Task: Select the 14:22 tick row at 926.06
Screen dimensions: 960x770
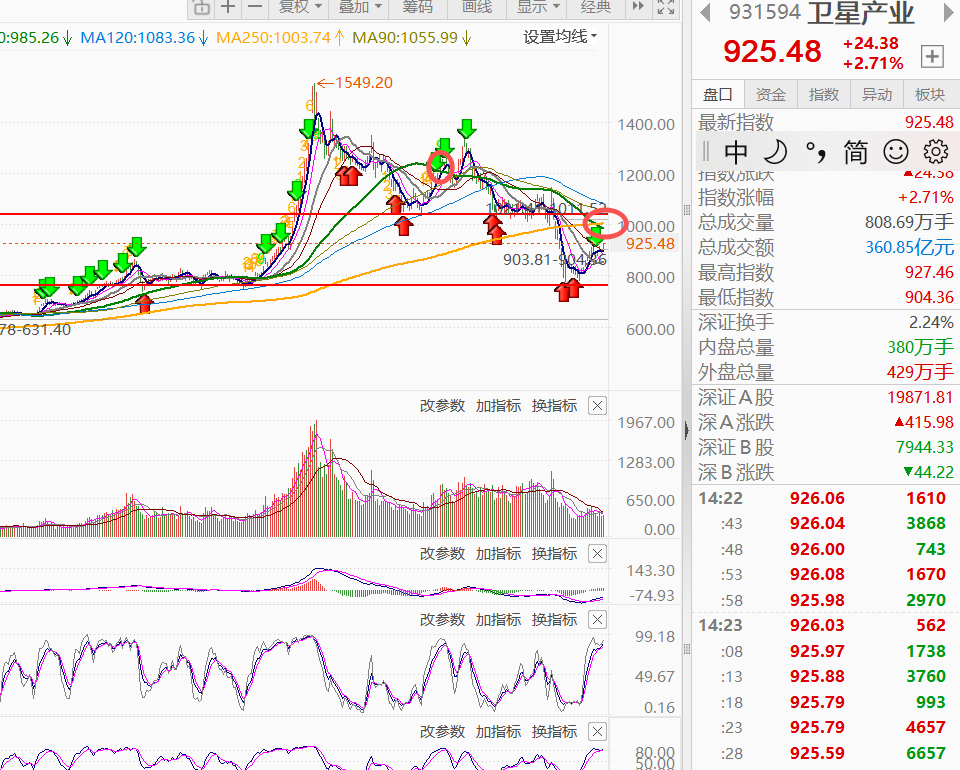Action: [x=826, y=498]
